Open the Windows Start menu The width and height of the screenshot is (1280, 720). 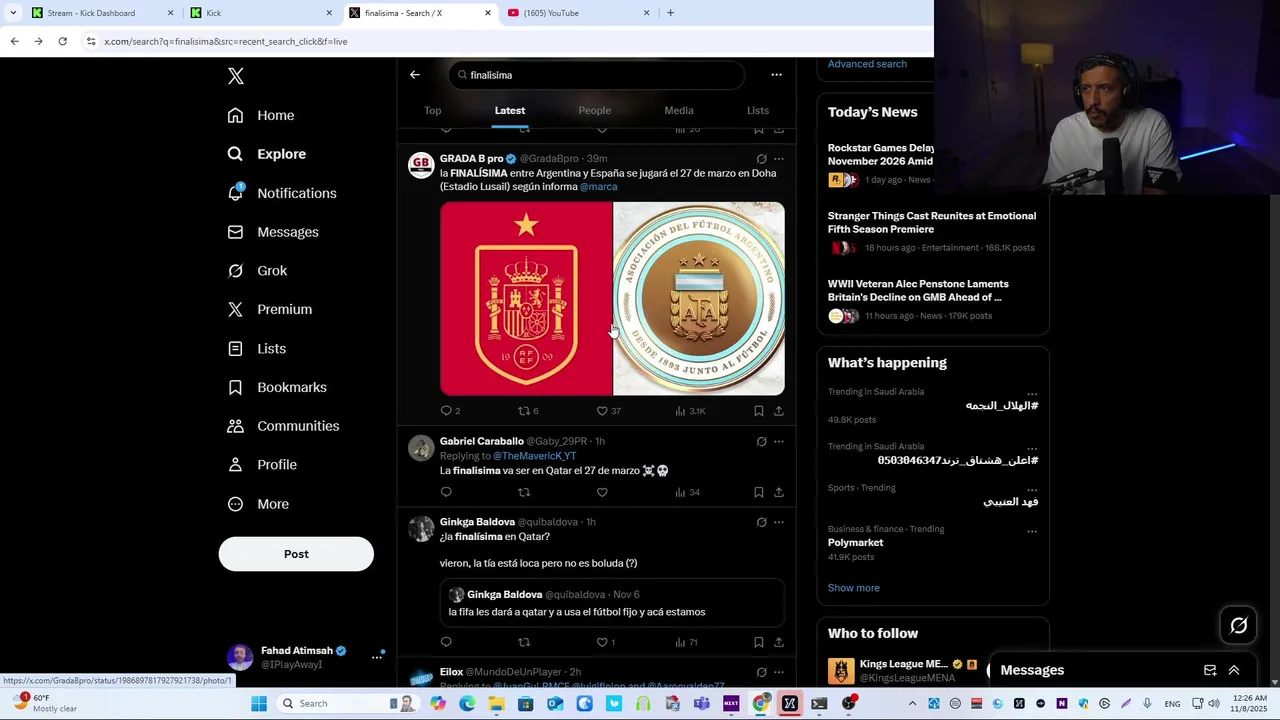click(259, 703)
